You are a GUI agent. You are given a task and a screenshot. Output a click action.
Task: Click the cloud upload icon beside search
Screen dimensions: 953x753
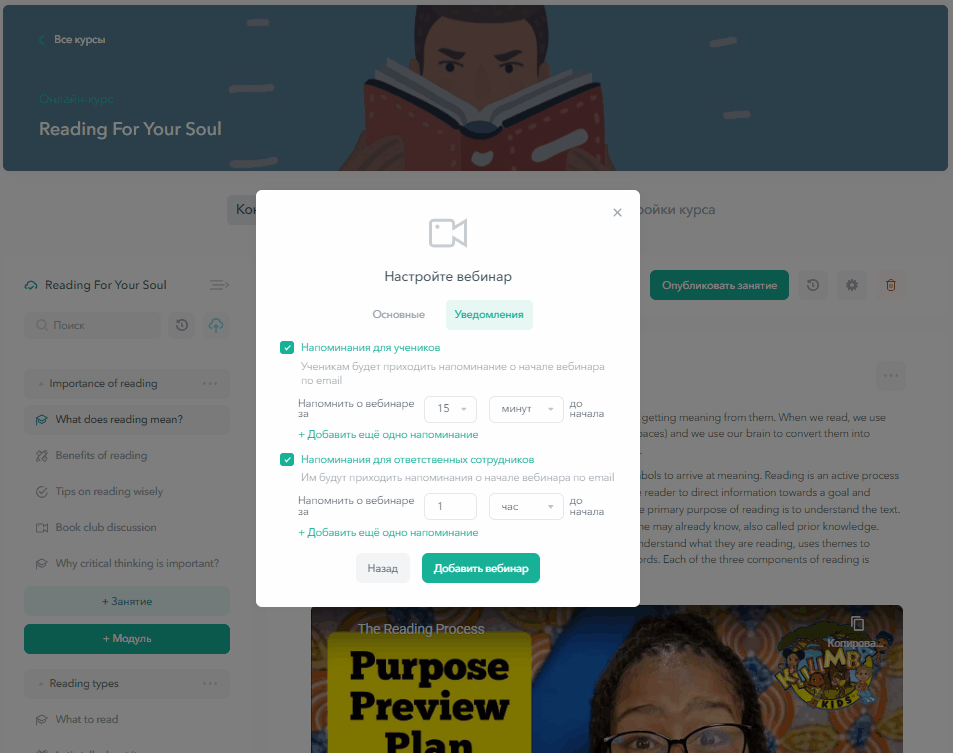pyautogui.click(x=216, y=325)
